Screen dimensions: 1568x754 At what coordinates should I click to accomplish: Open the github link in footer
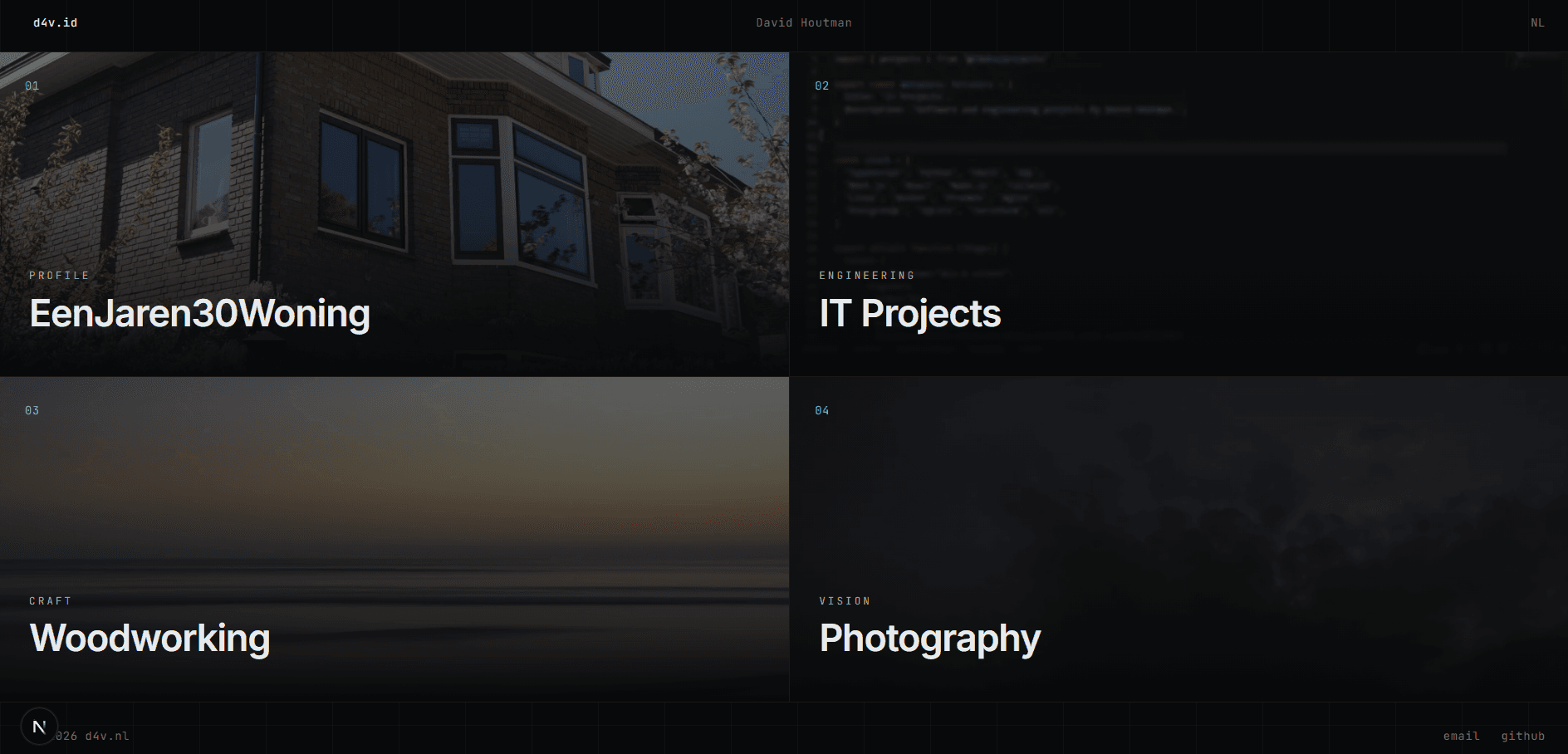1522,736
